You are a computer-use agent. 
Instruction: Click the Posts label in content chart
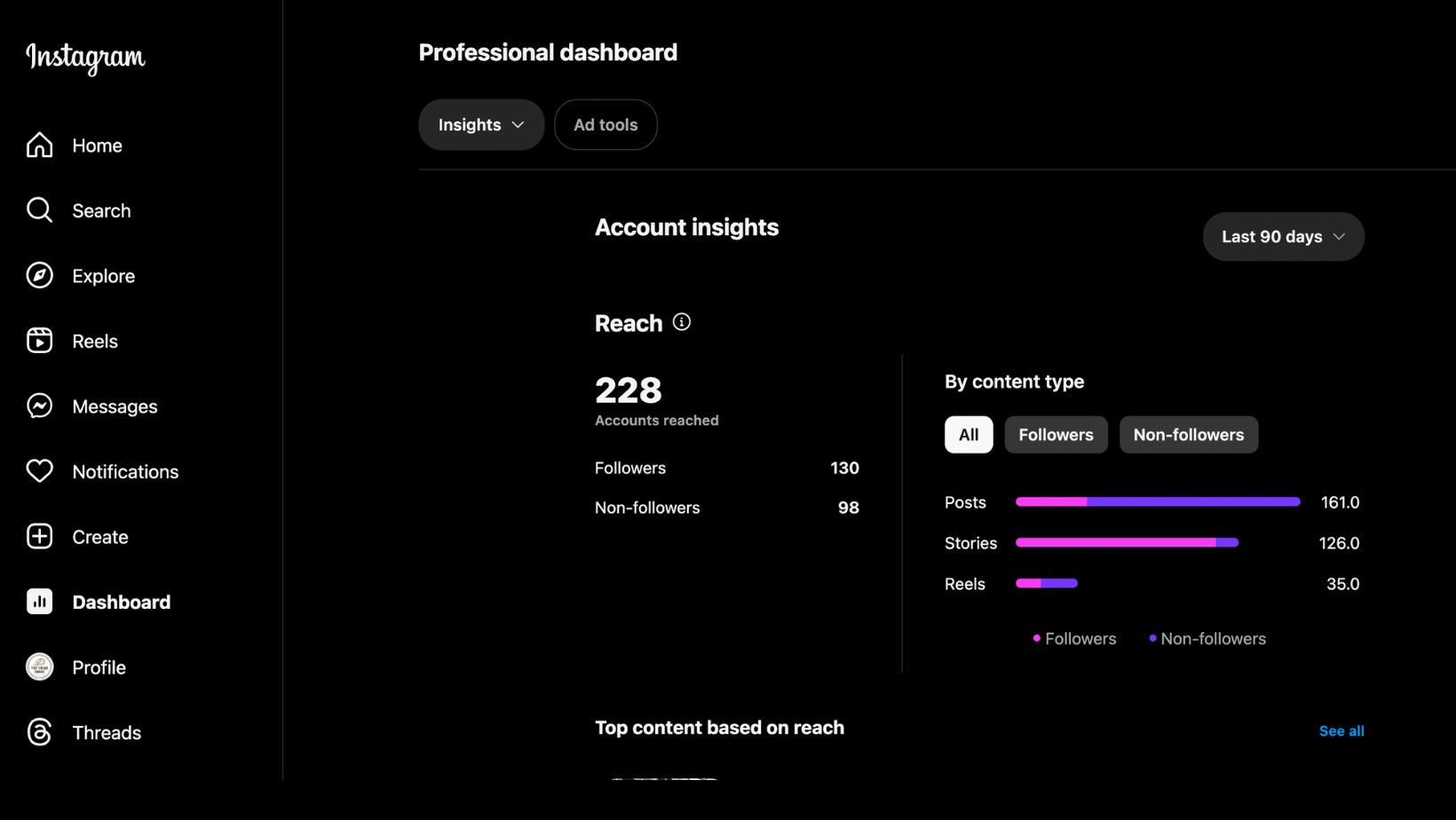[x=966, y=503]
